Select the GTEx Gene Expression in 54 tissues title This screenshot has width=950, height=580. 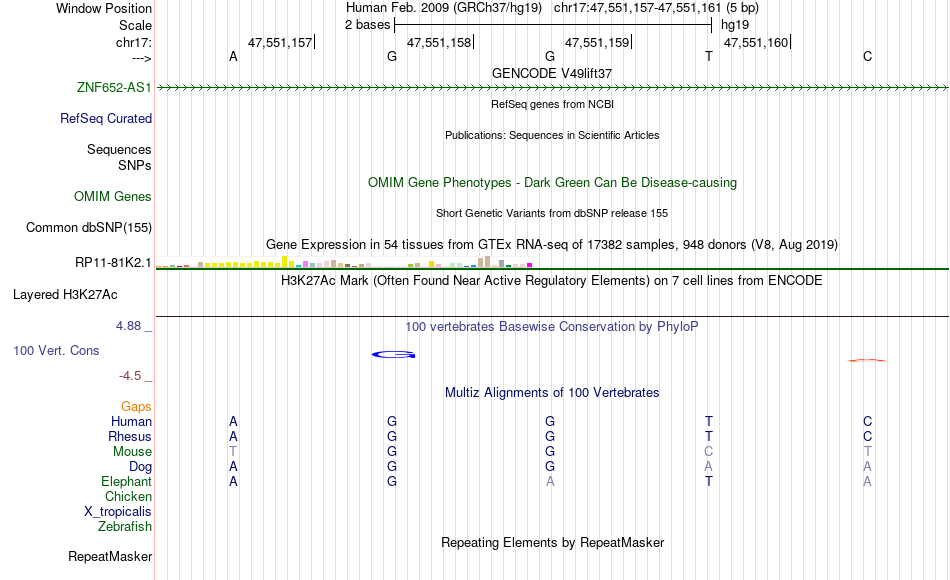[x=552, y=245]
